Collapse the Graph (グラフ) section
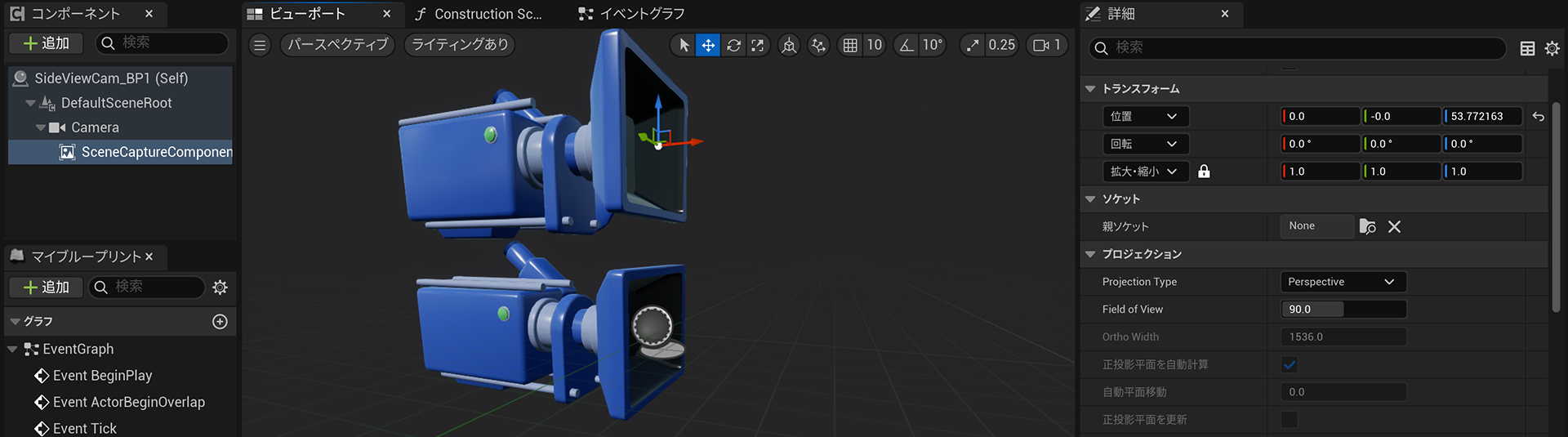Screen dimensions: 1568x437 pyautogui.click(x=15, y=322)
